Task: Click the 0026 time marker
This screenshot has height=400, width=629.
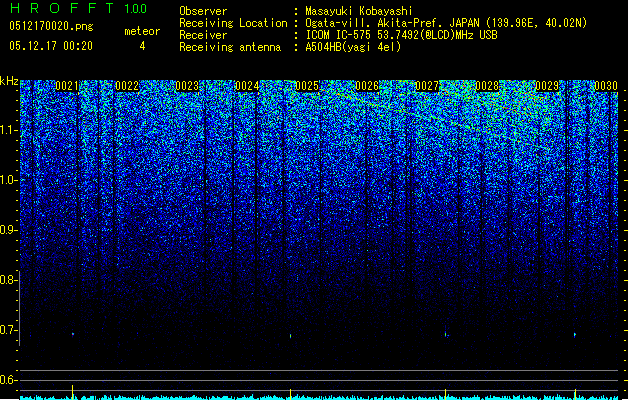Action: [367, 86]
